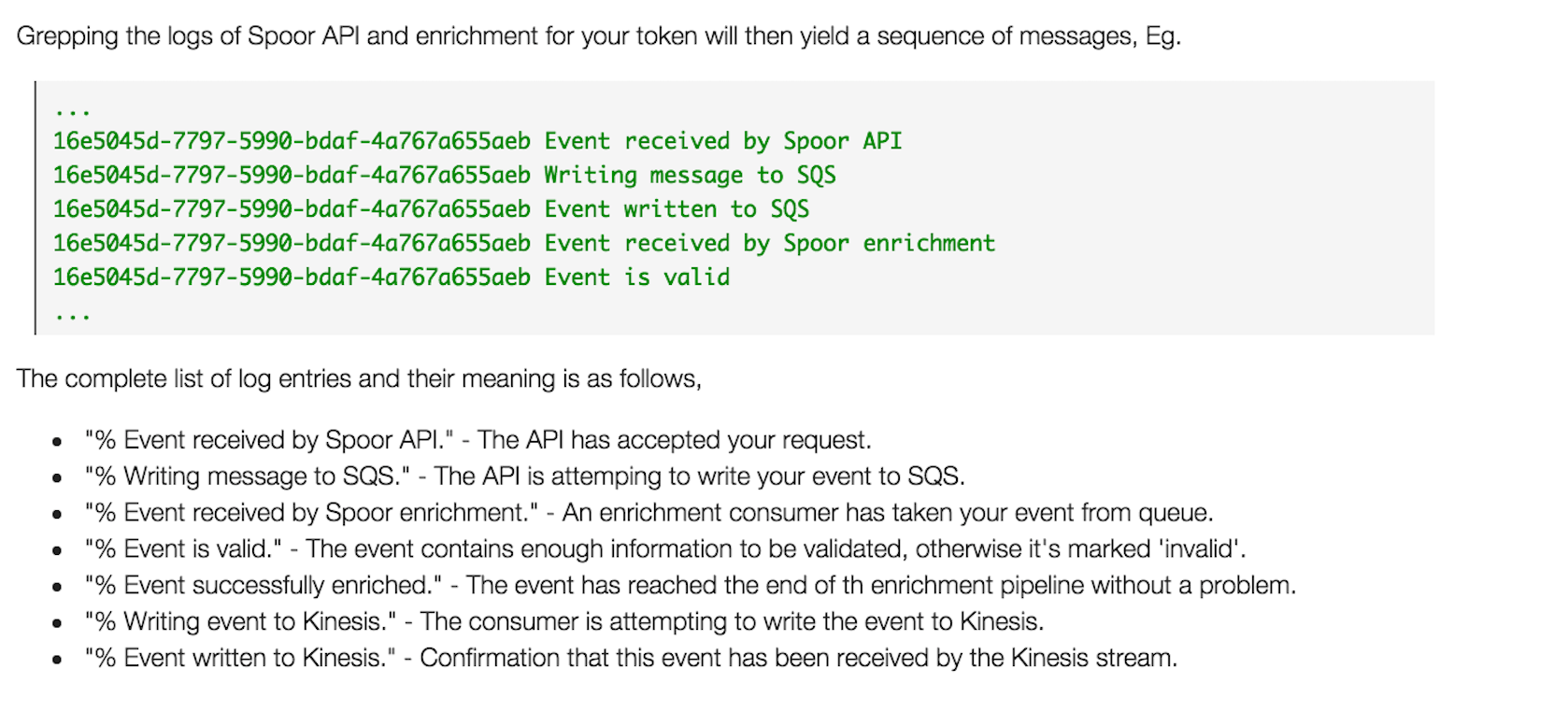Click the 'Writing event to Kinesis.' list entry
Viewport: 1568px width, 712px height.
click(x=564, y=622)
